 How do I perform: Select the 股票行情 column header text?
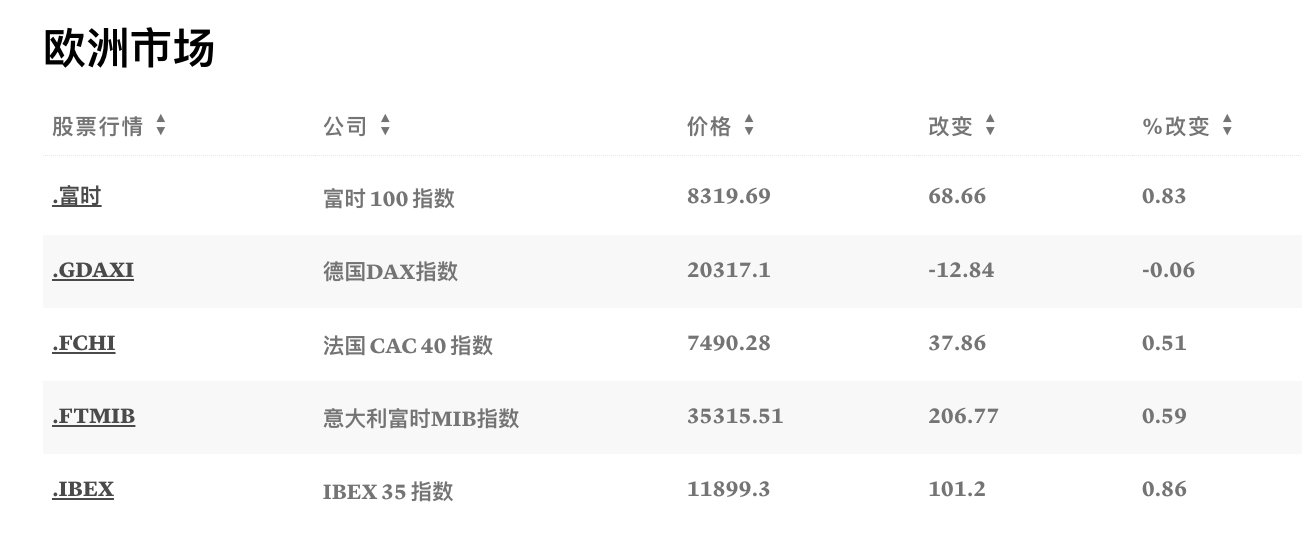(97, 126)
